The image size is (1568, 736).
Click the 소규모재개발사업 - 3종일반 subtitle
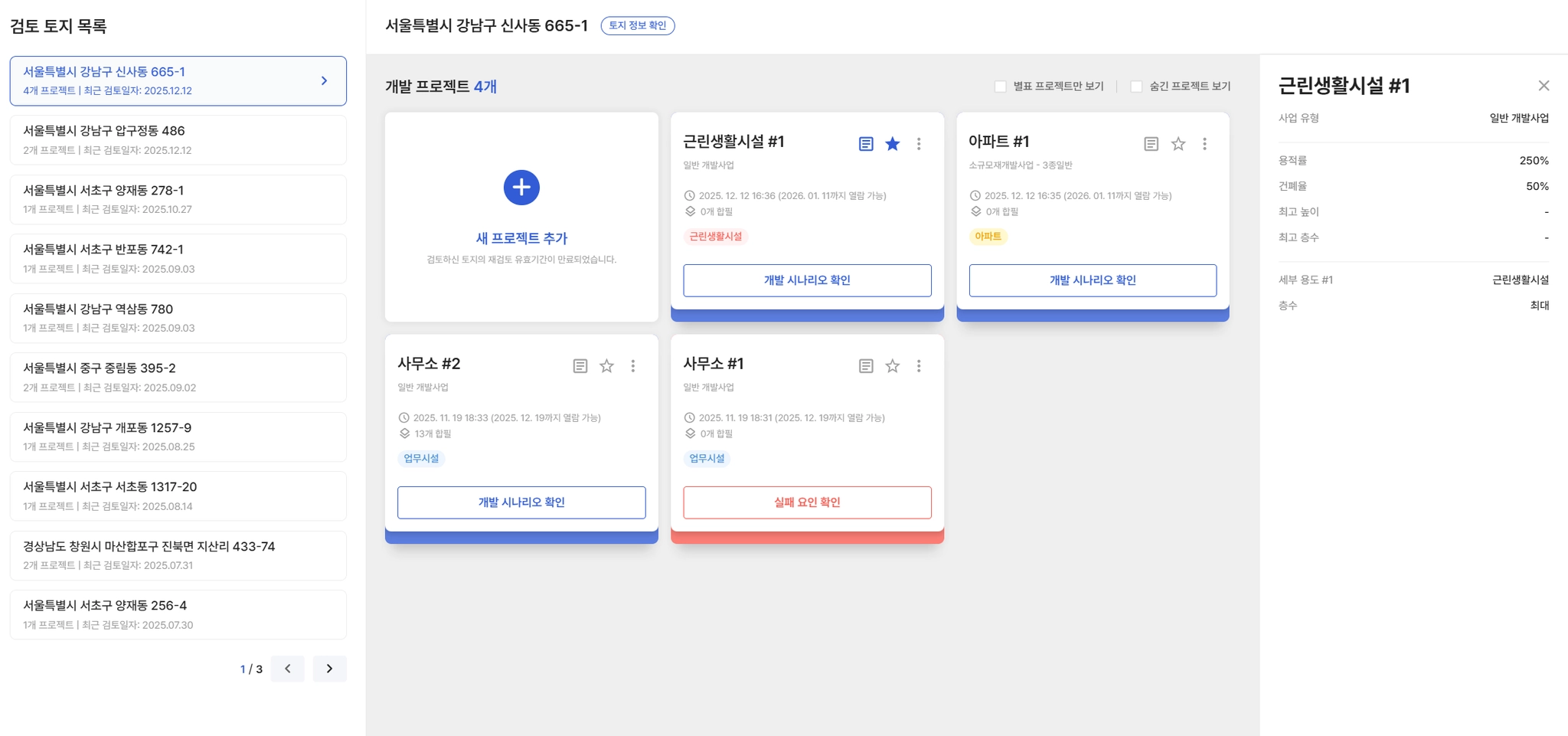coord(1021,165)
